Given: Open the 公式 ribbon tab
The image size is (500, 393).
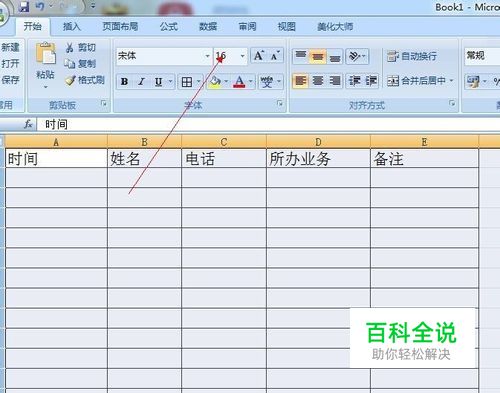Looking at the screenshot, I should pos(168,27).
